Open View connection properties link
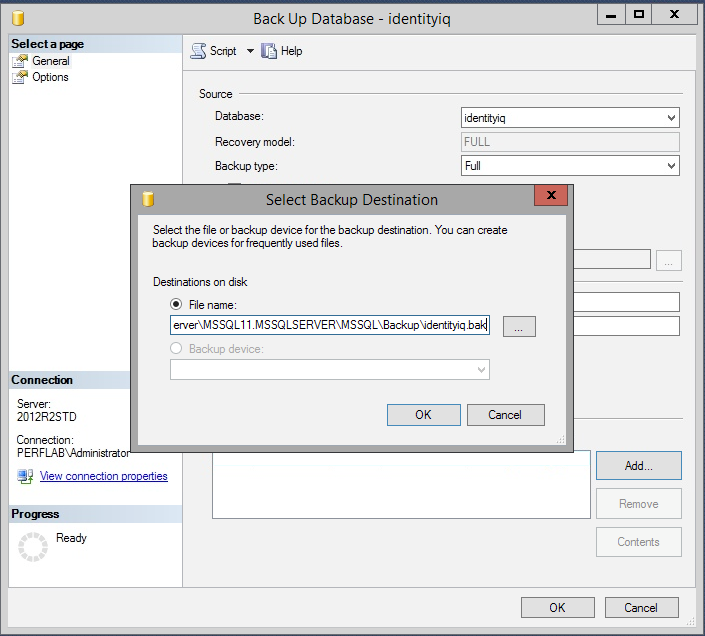 tap(103, 476)
